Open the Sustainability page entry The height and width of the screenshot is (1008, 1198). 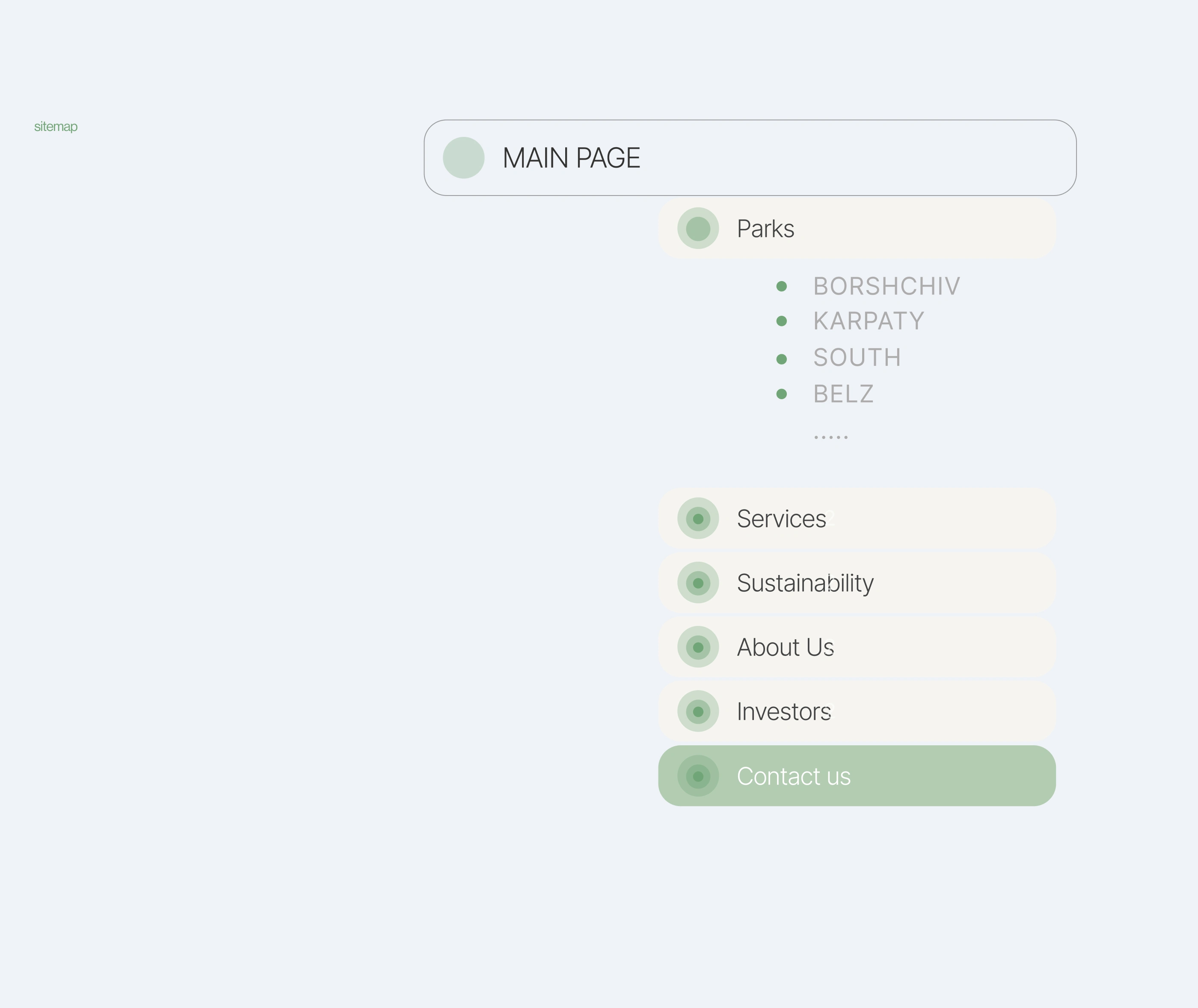point(857,583)
